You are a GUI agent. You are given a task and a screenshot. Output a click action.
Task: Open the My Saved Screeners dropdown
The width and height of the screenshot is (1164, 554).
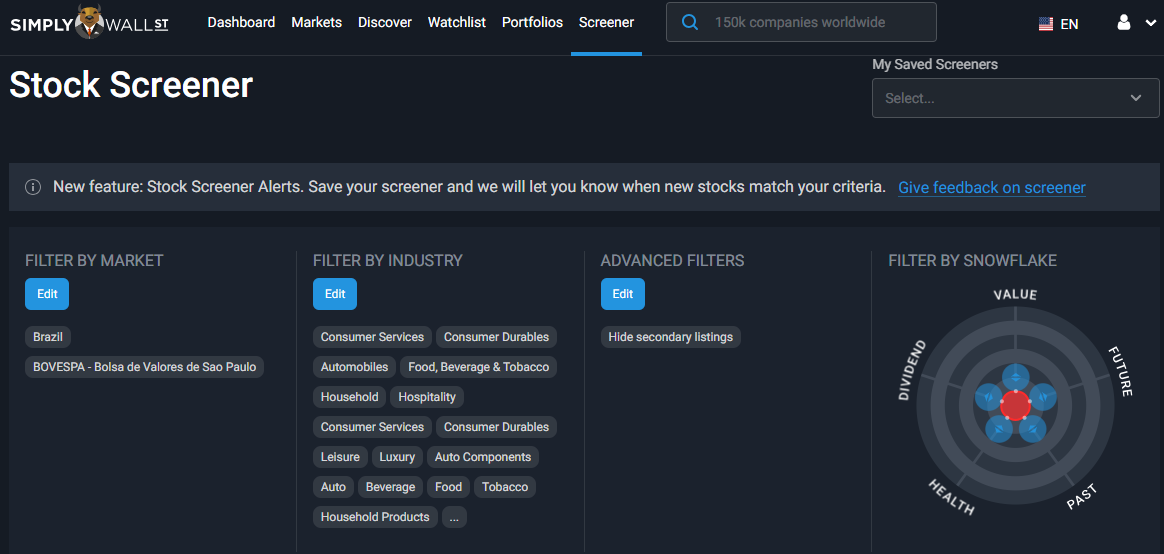1015,98
